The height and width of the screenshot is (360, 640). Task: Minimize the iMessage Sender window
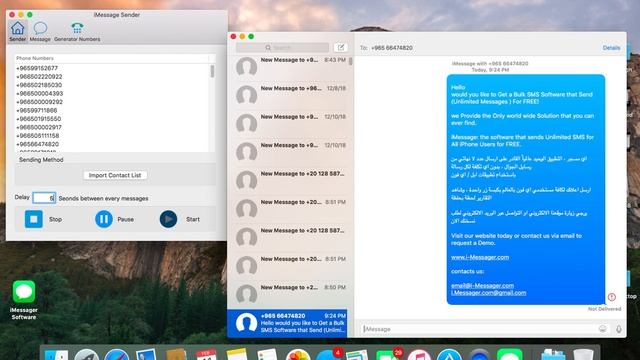click(21, 15)
